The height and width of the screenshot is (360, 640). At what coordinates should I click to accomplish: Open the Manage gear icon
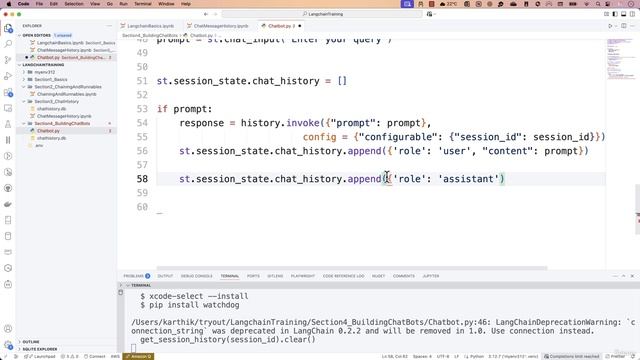tap(8, 345)
